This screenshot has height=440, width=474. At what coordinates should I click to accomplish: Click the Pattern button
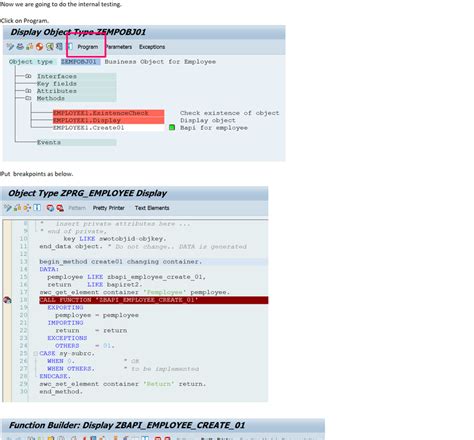point(77,208)
